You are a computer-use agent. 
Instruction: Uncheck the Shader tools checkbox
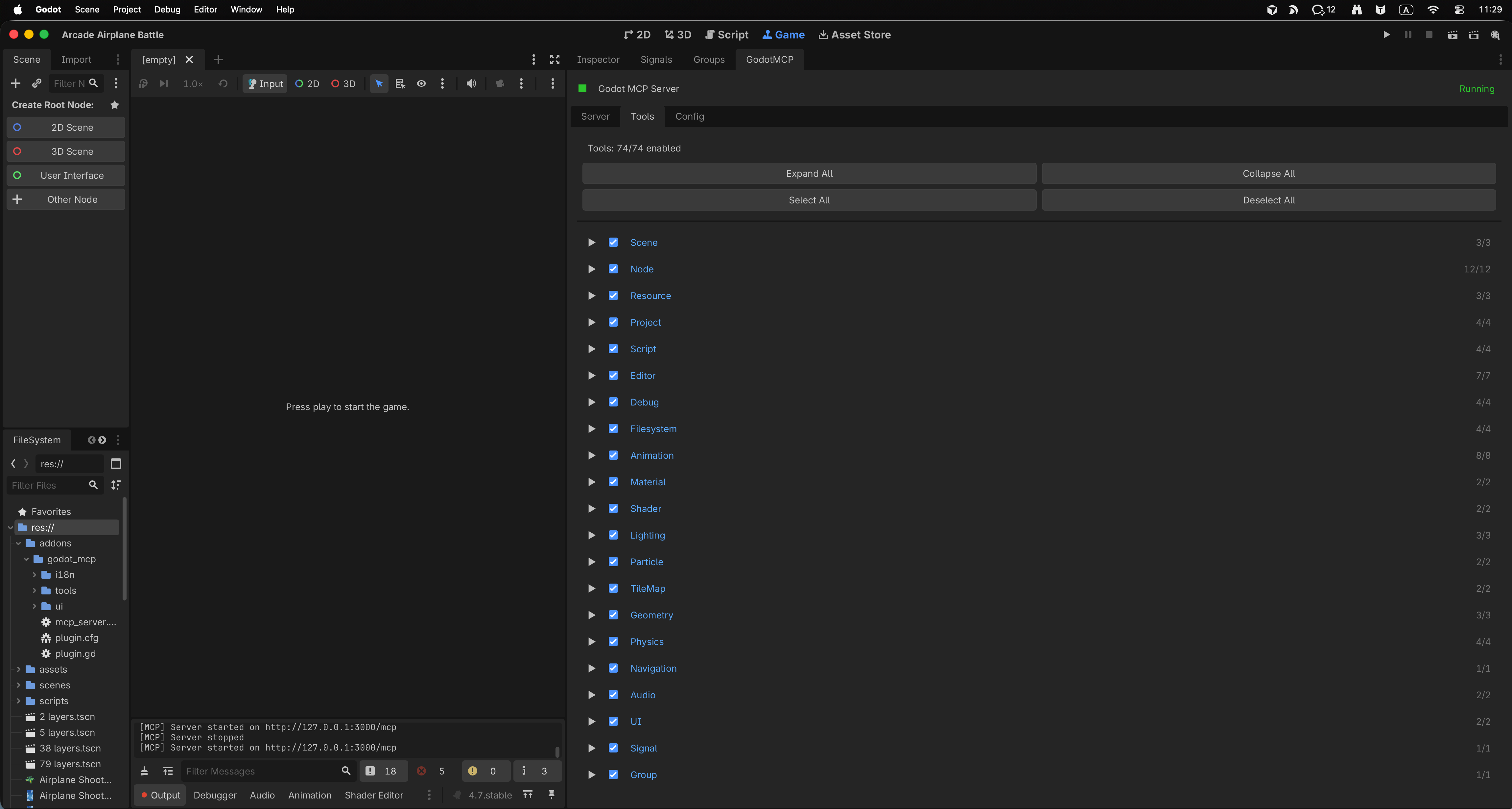[x=613, y=509]
